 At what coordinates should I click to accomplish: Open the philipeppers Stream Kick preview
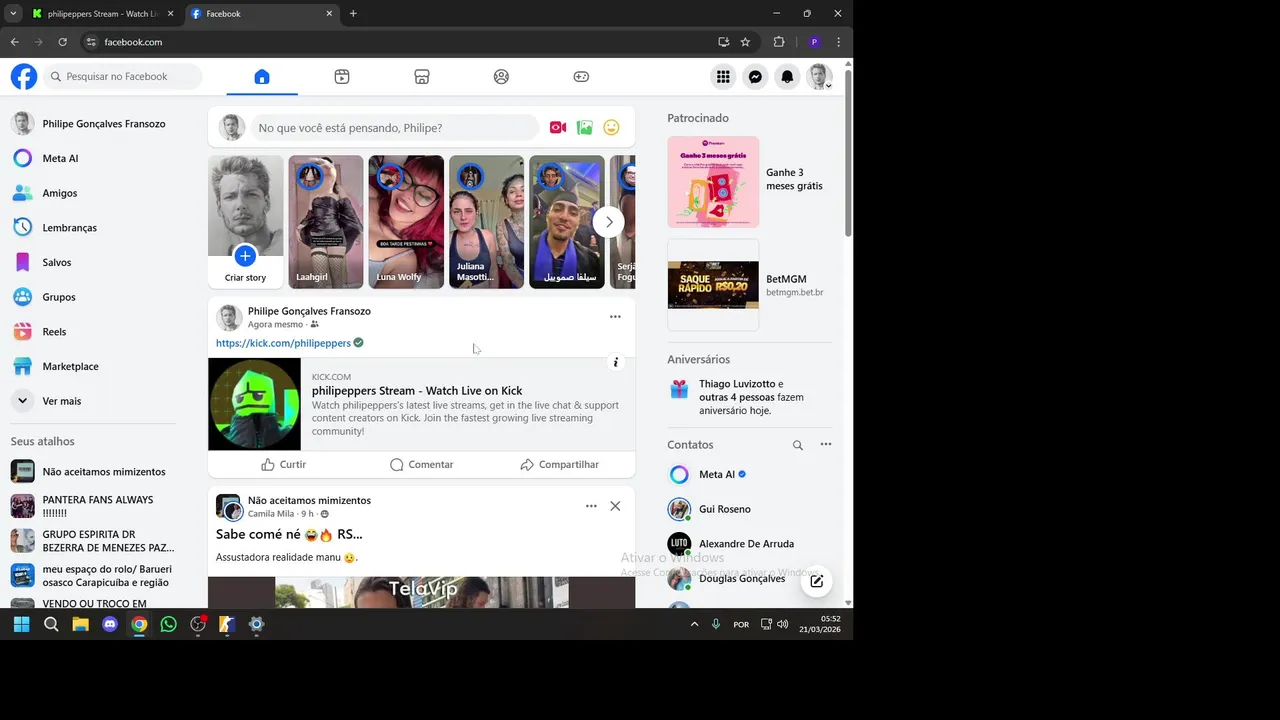(x=421, y=404)
